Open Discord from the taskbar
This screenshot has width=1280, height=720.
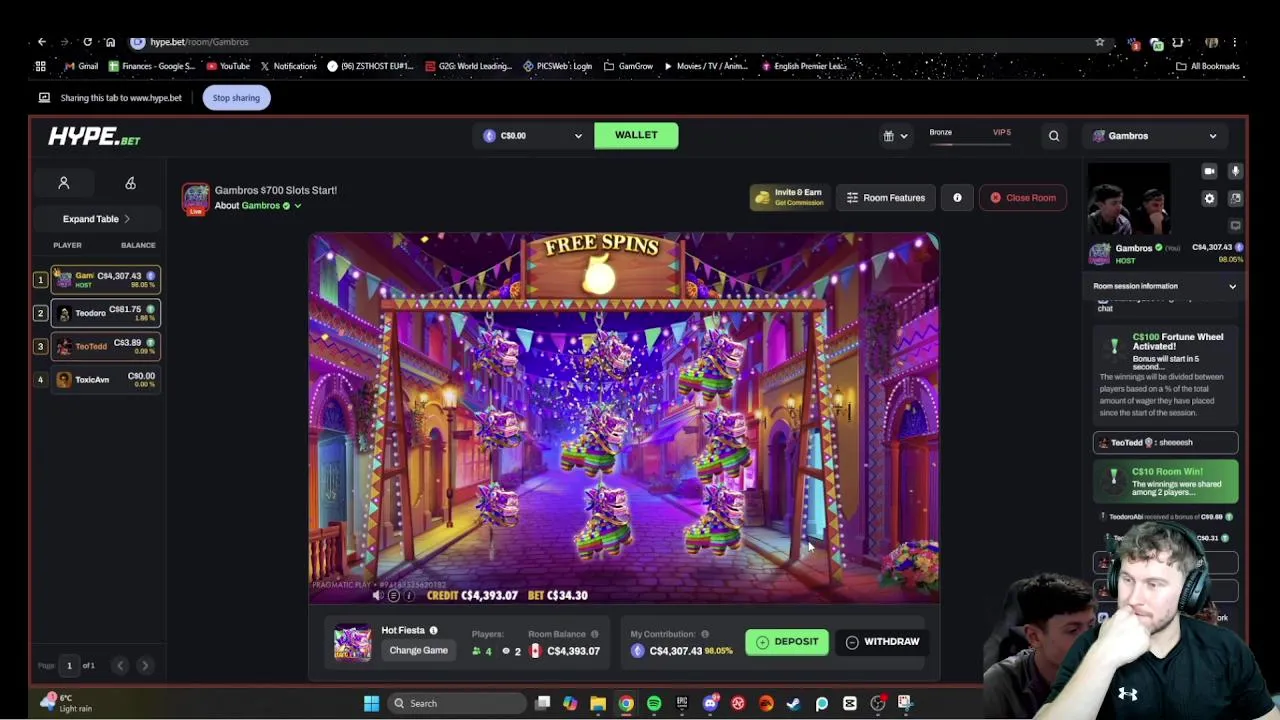(x=710, y=703)
